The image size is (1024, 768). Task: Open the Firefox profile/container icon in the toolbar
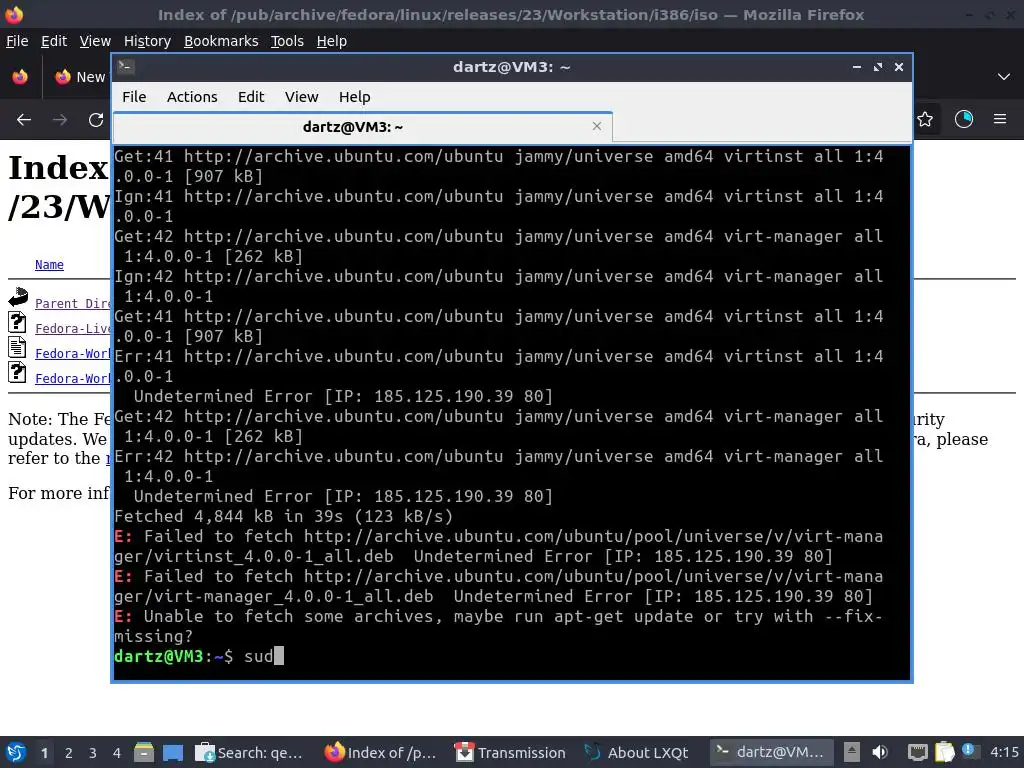(963, 119)
